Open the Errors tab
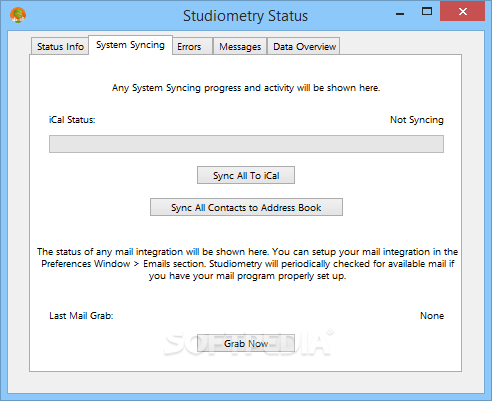 point(192,46)
